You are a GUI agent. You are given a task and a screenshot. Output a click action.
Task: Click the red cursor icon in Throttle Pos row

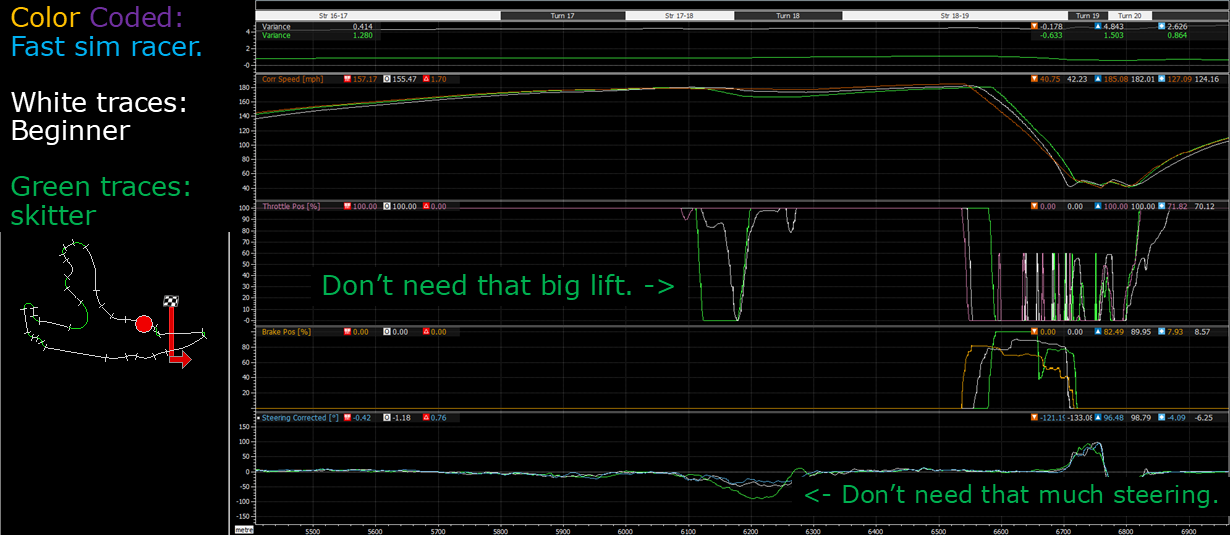(x=347, y=205)
